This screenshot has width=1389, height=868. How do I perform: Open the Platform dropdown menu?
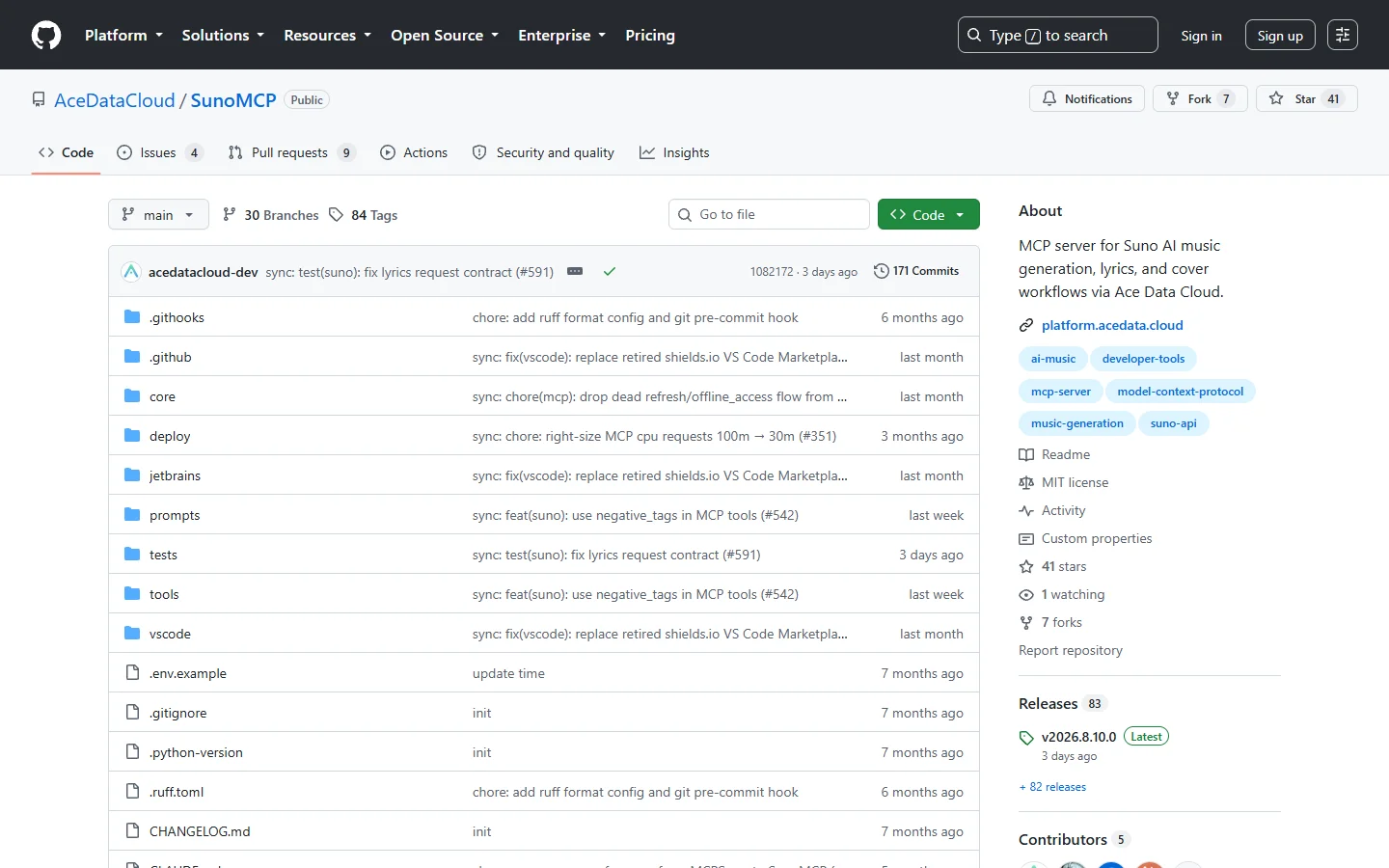click(x=123, y=36)
